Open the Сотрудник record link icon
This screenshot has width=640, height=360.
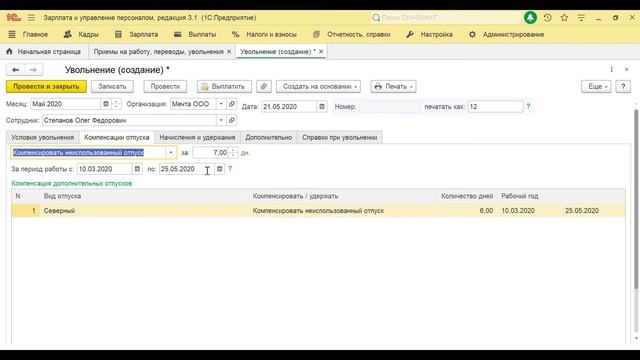[x=232, y=120]
